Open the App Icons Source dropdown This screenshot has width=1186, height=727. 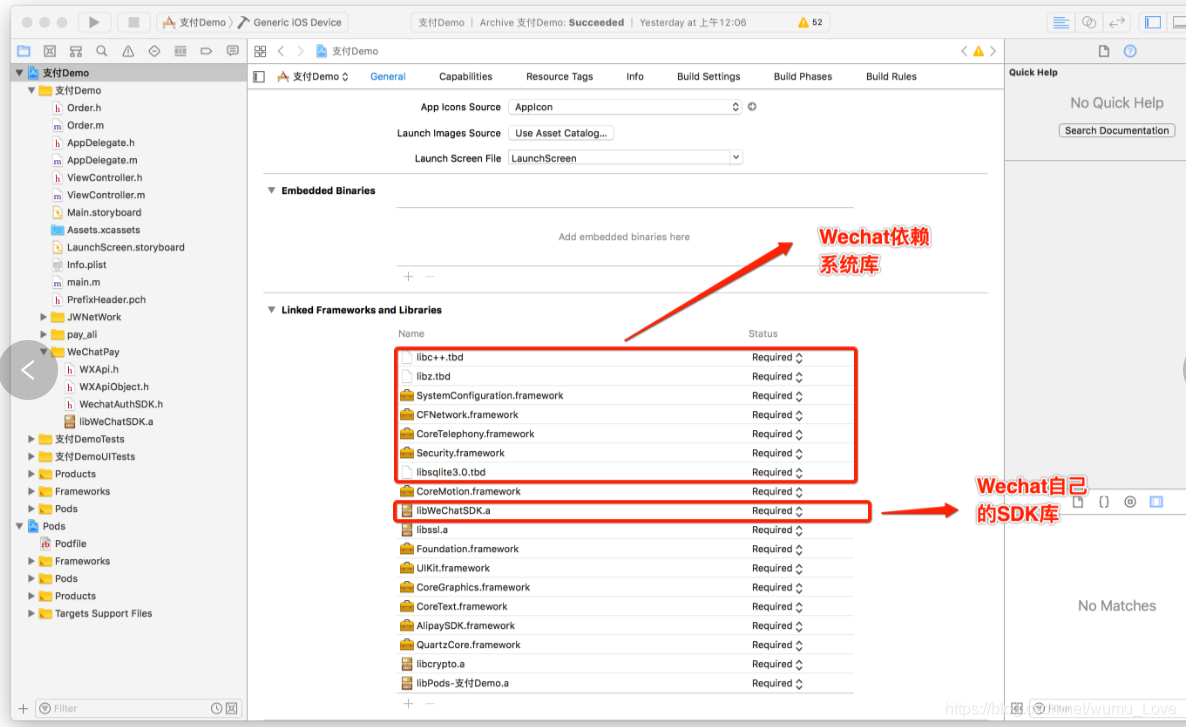(x=626, y=107)
